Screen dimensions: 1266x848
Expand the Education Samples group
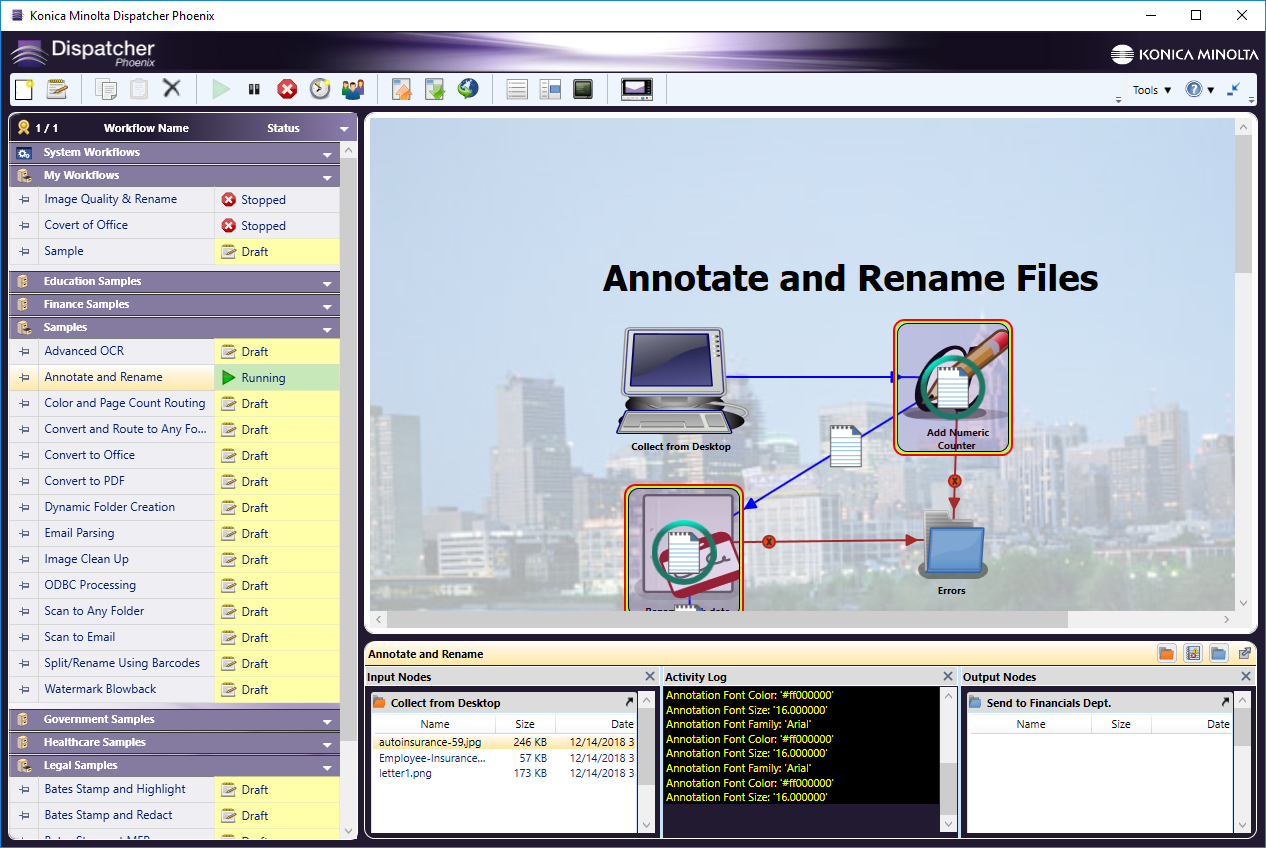327,283
